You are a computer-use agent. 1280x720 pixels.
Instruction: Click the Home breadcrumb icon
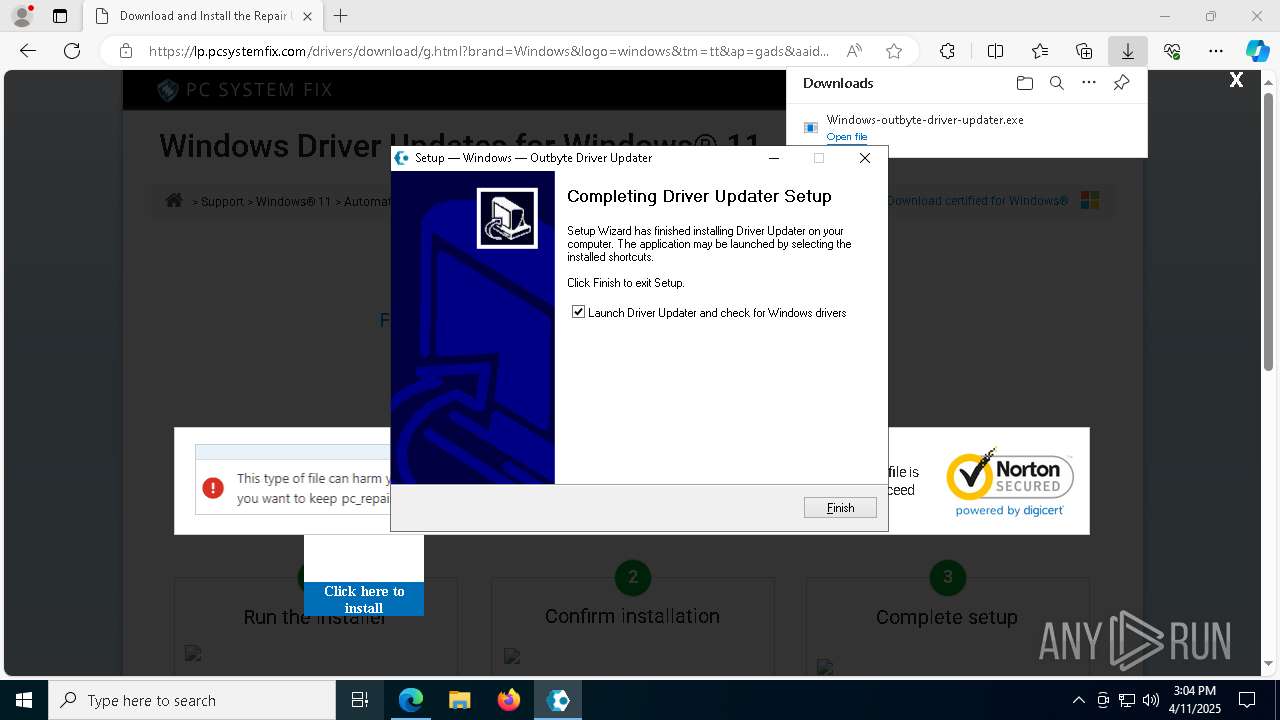pyautogui.click(x=174, y=200)
